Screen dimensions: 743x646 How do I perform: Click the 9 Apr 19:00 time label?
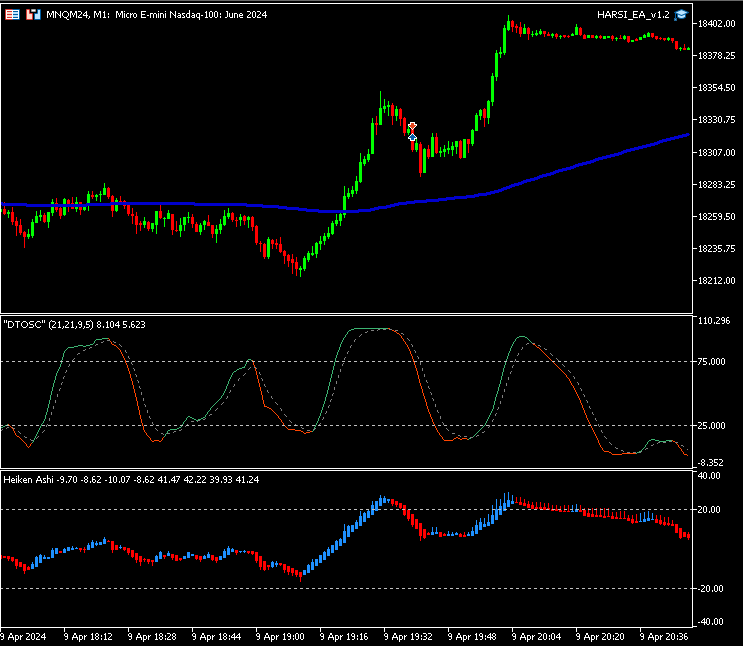coord(280,637)
